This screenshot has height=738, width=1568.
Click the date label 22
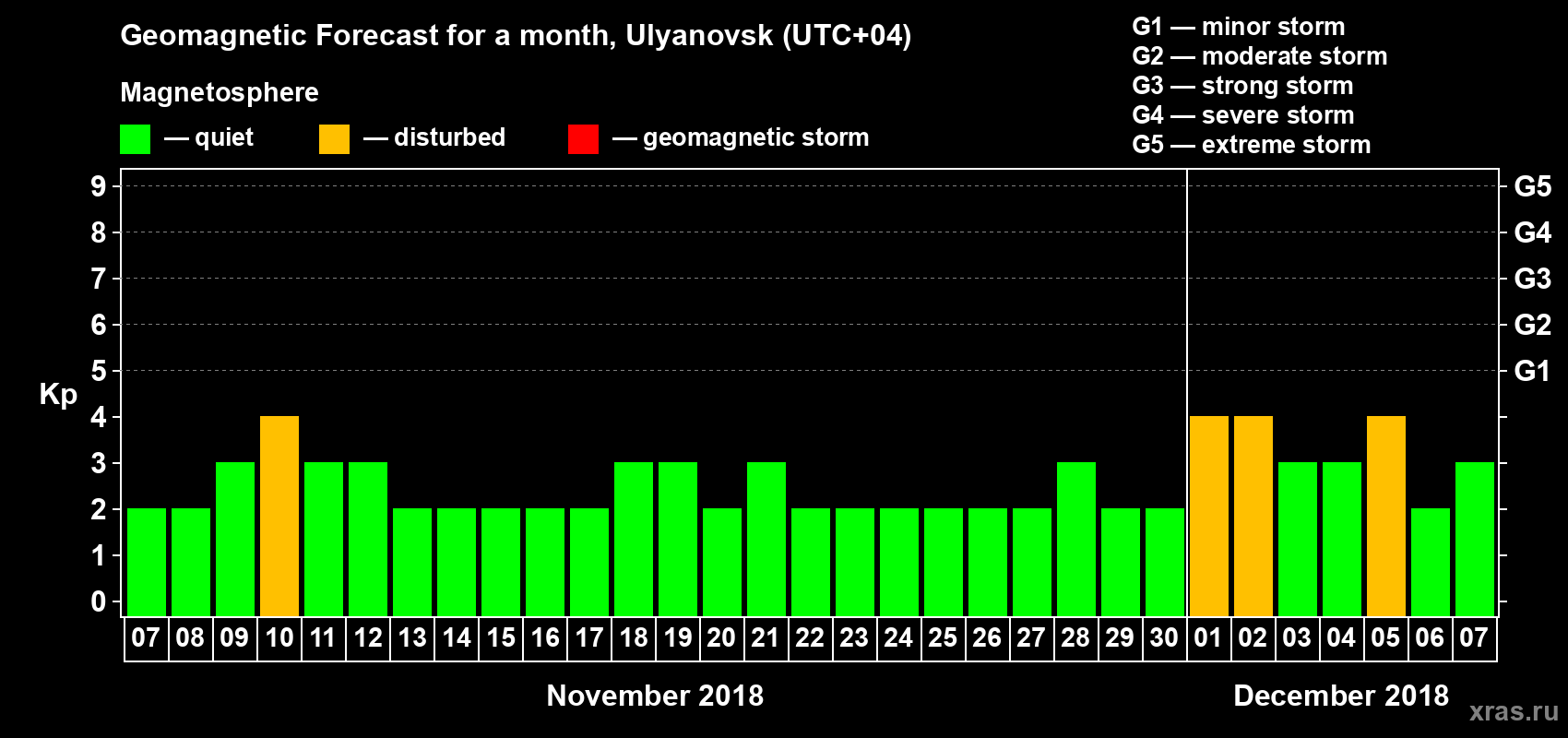[x=810, y=637]
